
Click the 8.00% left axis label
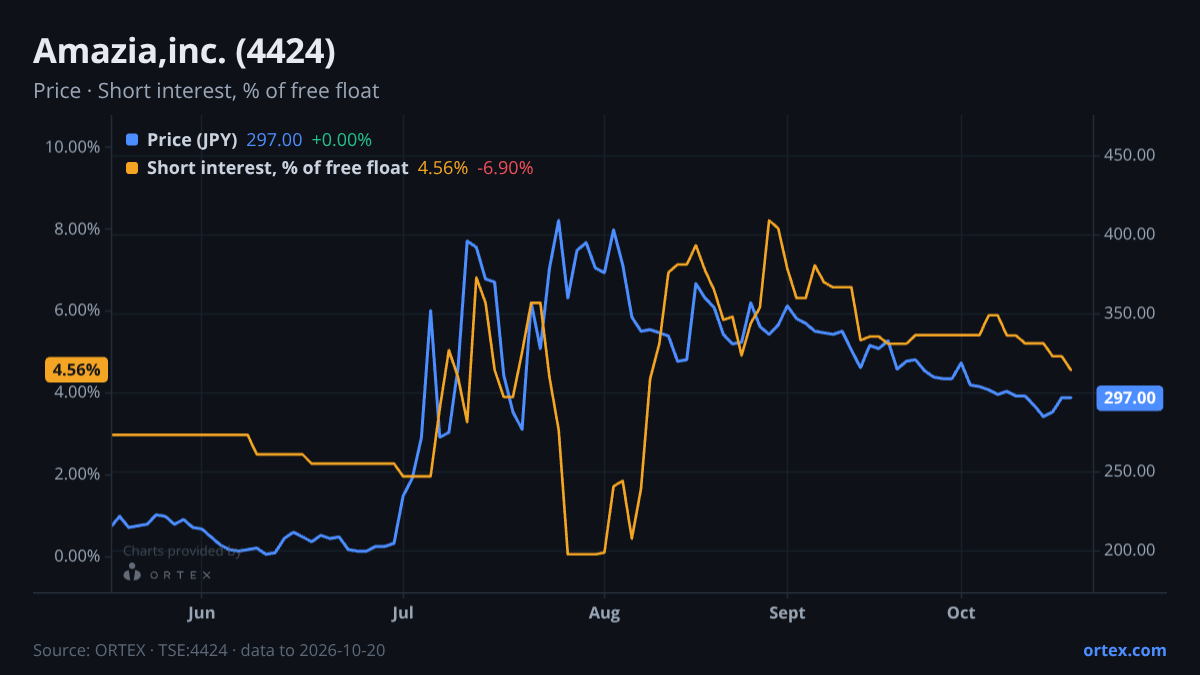(77, 229)
